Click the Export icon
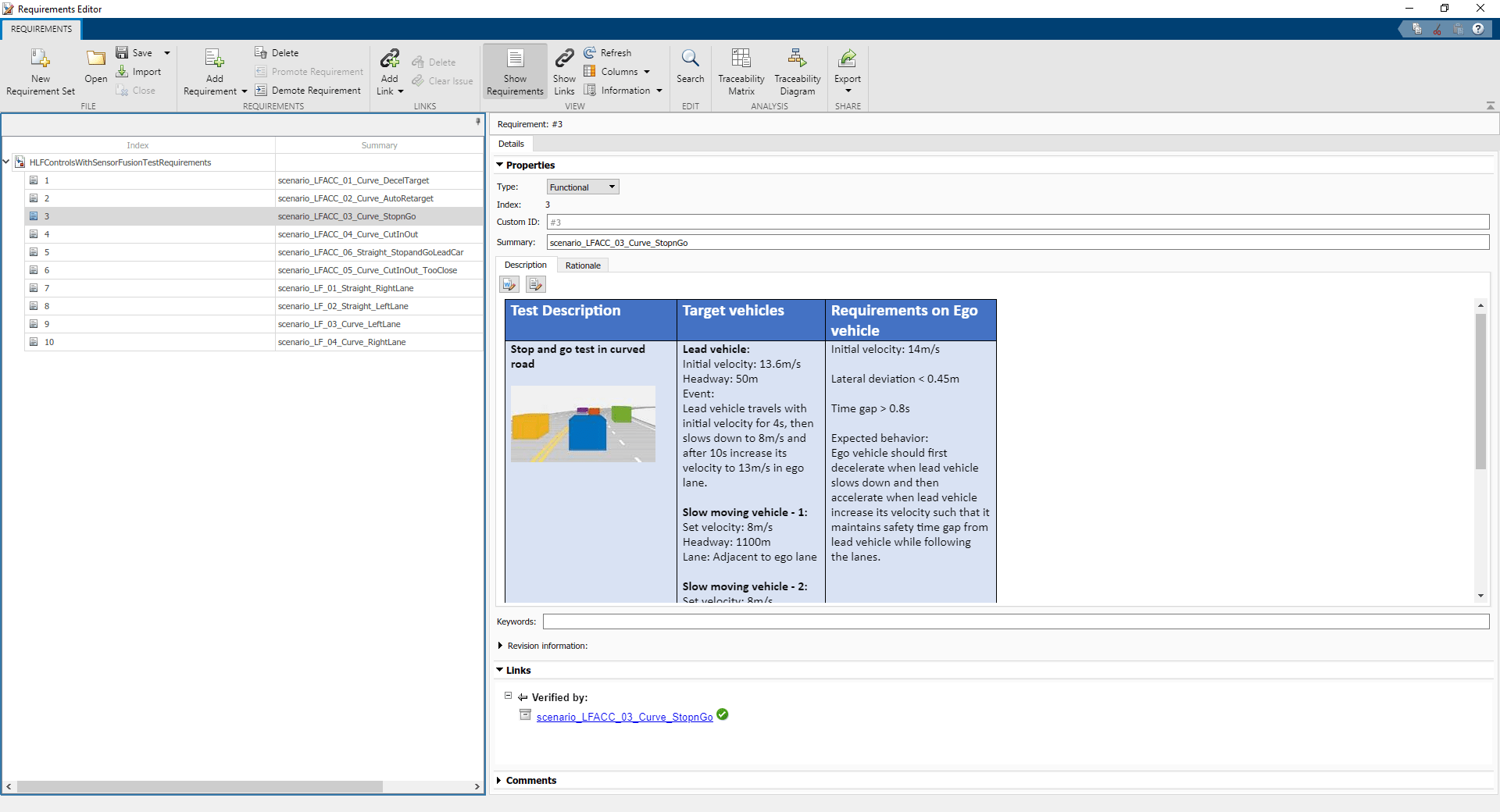Viewport: 1500px width, 812px height. [847, 59]
